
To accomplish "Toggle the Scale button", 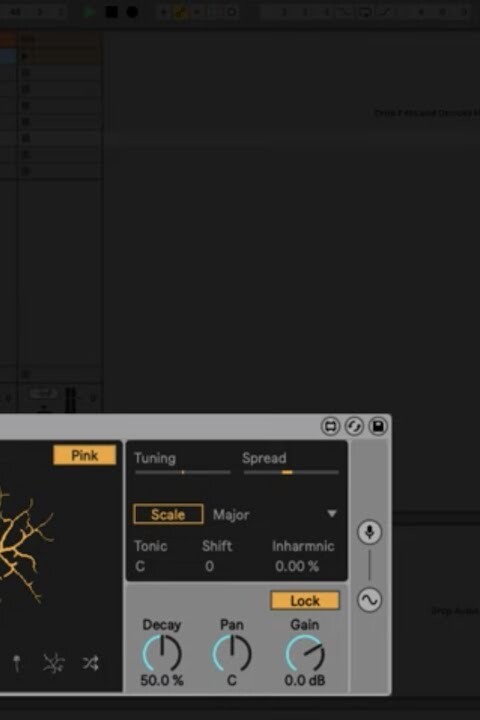I will [168, 514].
